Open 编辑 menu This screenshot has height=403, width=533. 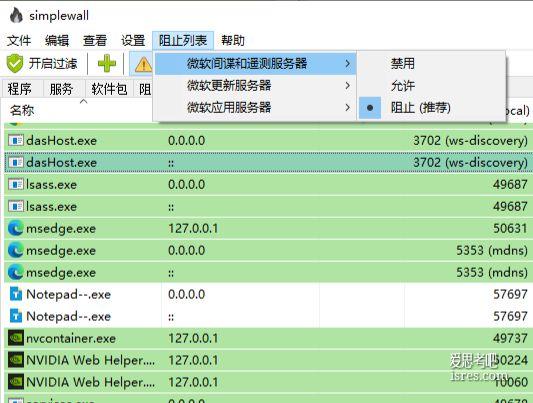point(57,41)
